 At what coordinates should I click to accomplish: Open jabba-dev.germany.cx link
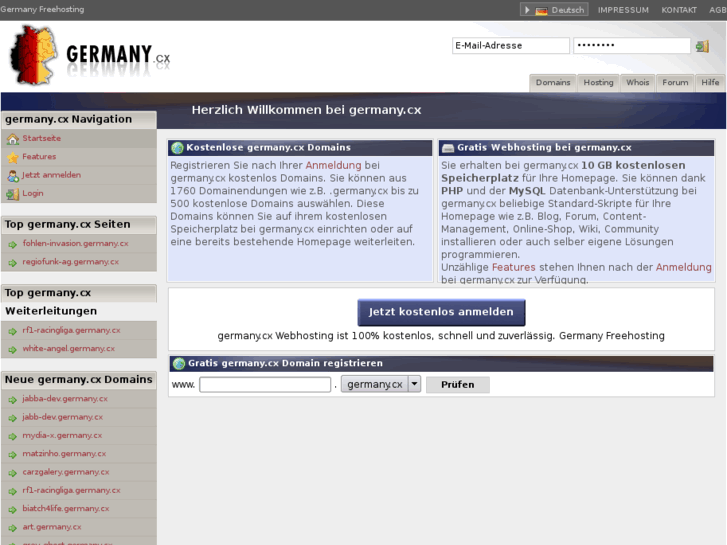pyautogui.click(x=65, y=399)
